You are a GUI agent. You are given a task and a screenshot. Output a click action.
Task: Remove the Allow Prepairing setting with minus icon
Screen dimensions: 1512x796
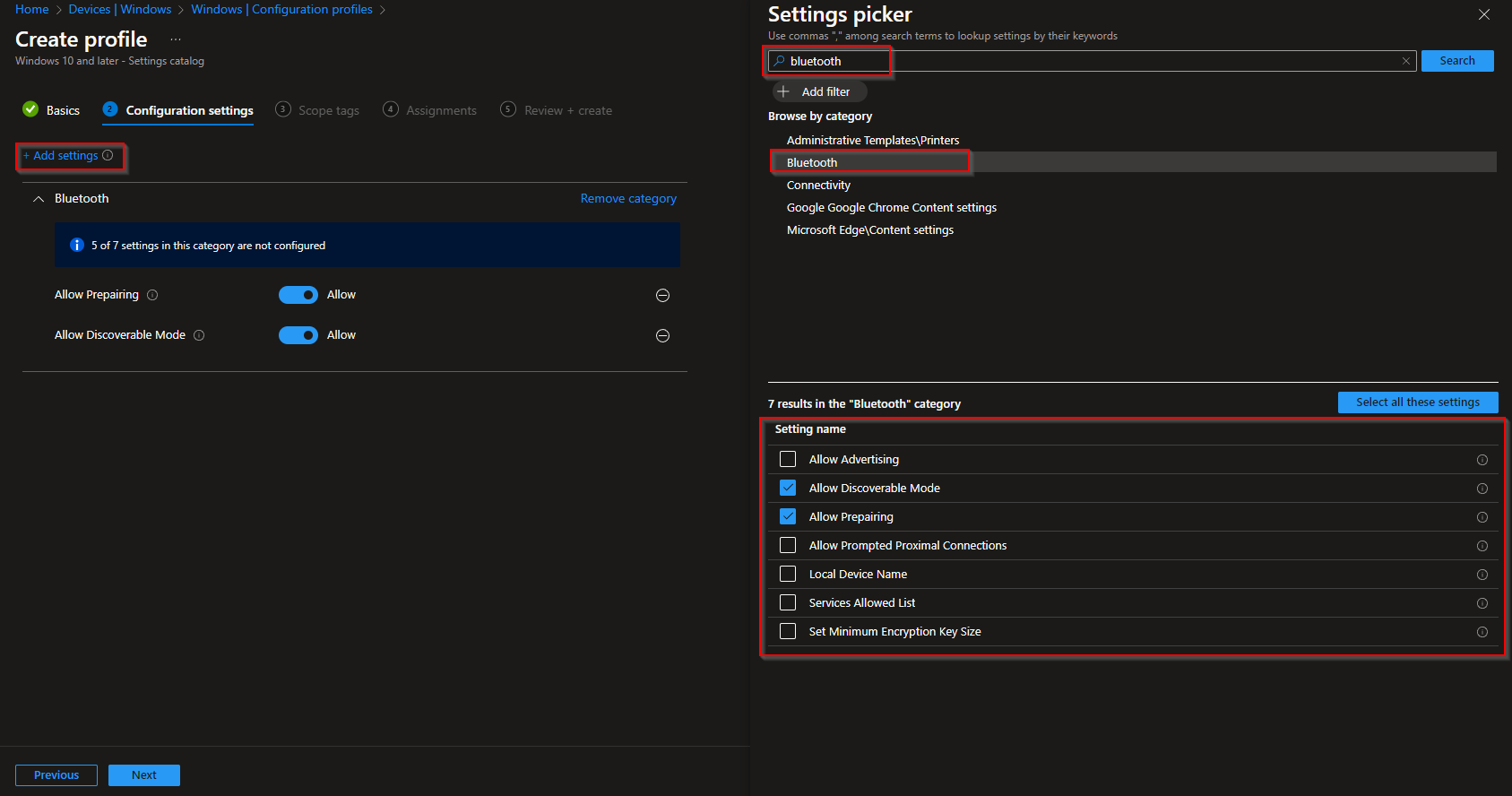662,295
